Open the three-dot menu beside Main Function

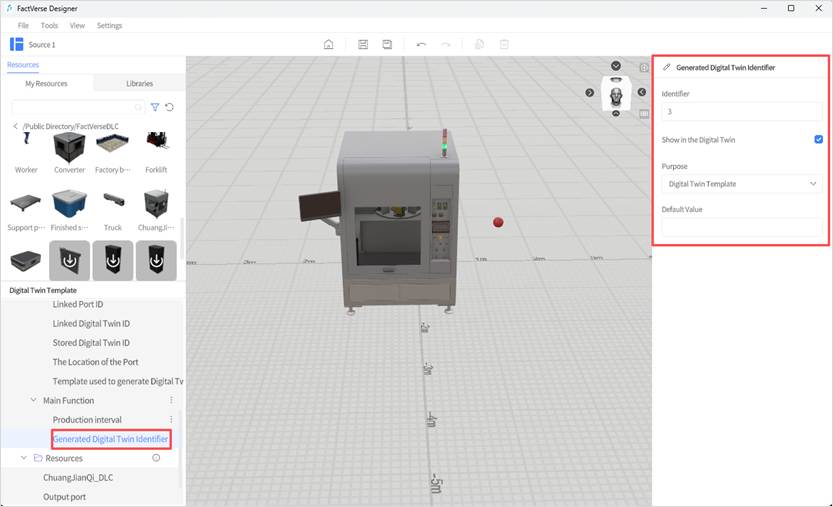click(171, 400)
